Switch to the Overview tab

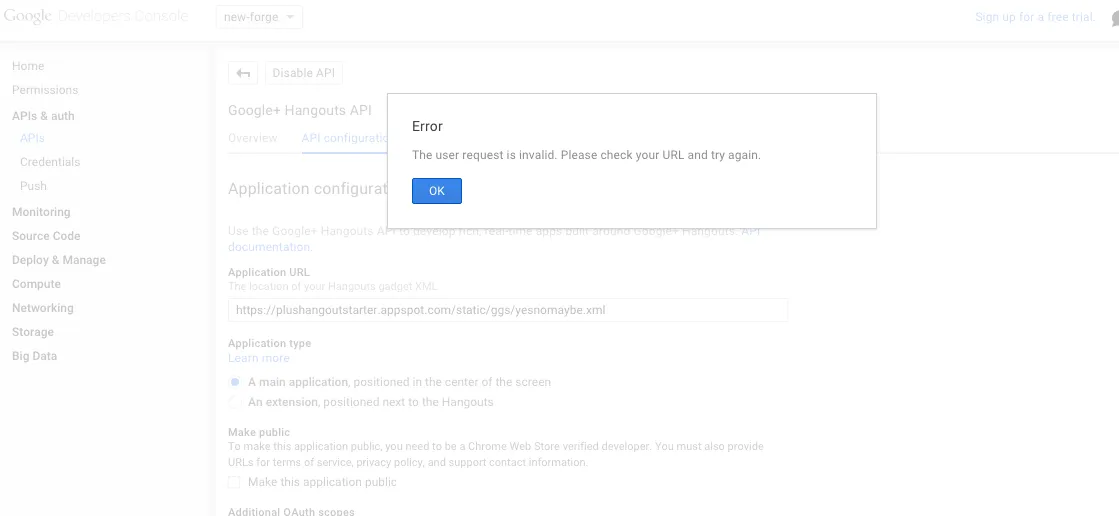pos(253,138)
